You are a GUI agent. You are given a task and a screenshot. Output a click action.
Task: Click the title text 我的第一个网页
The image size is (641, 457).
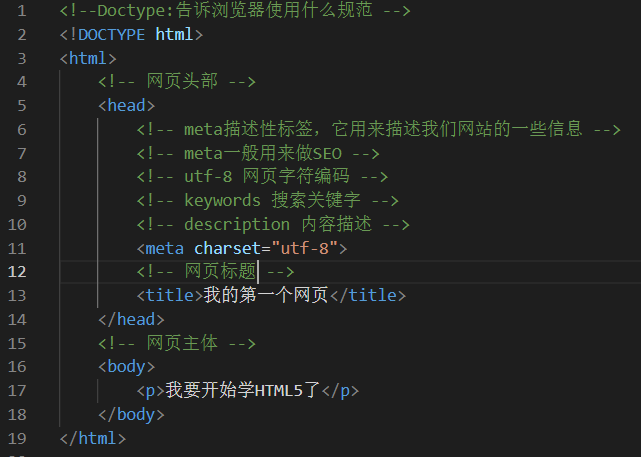[266, 295]
